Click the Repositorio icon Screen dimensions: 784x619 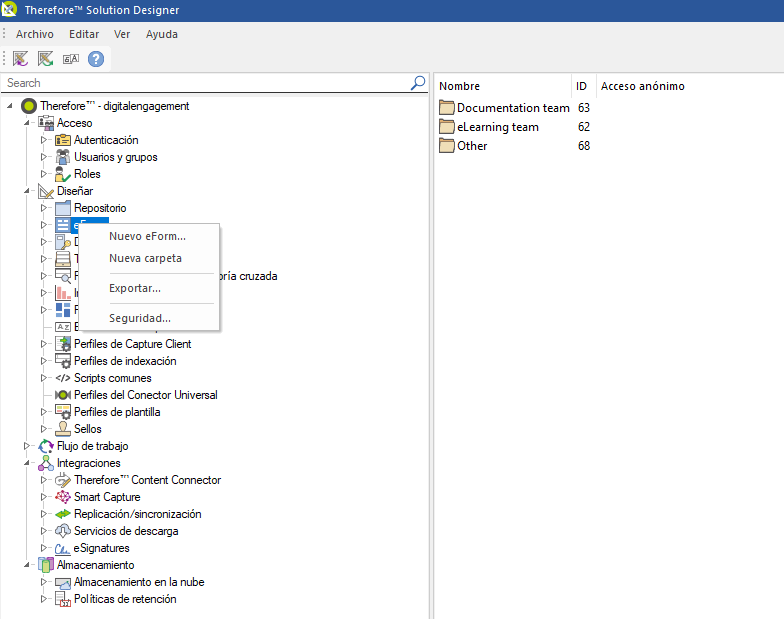pyautogui.click(x=63, y=208)
